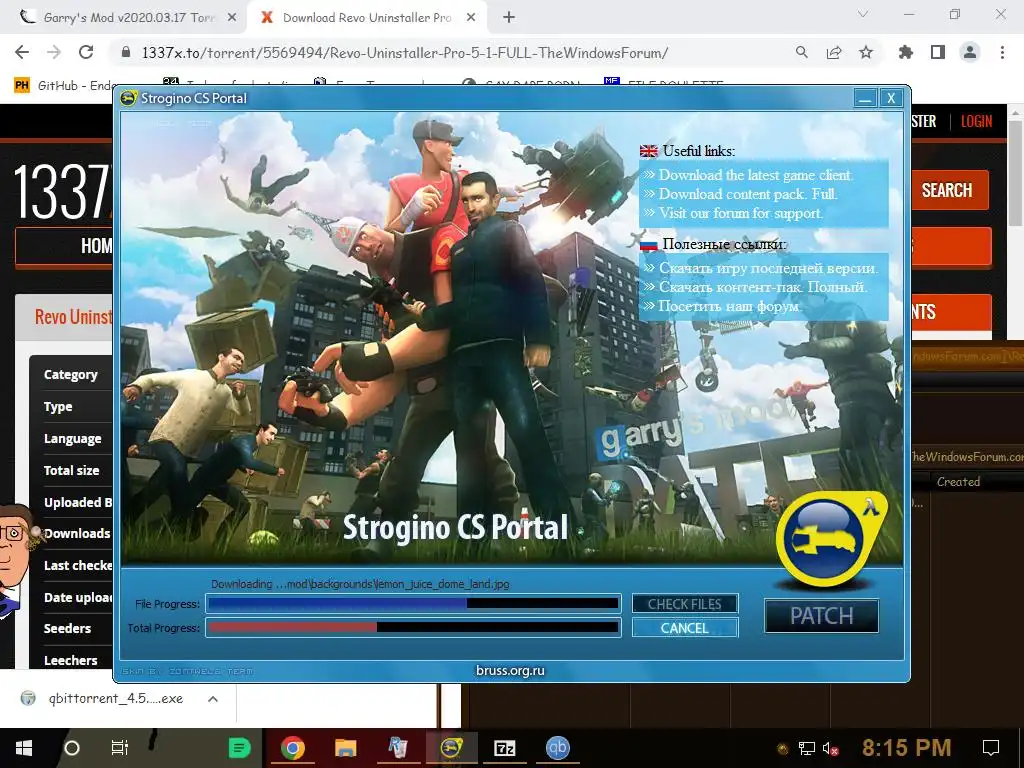The width and height of the screenshot is (1024, 768).
Task: Close the Garry's Mod browser tab
Action: tap(232, 18)
